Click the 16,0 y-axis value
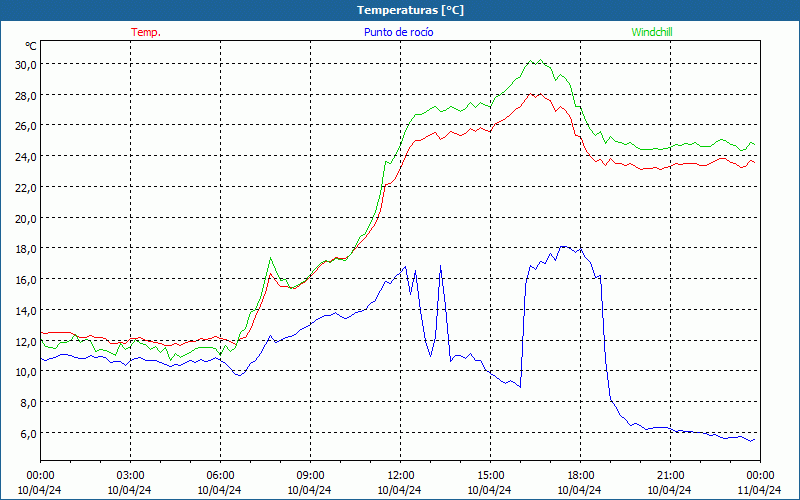This screenshot has width=800, height=500. pos(25,280)
